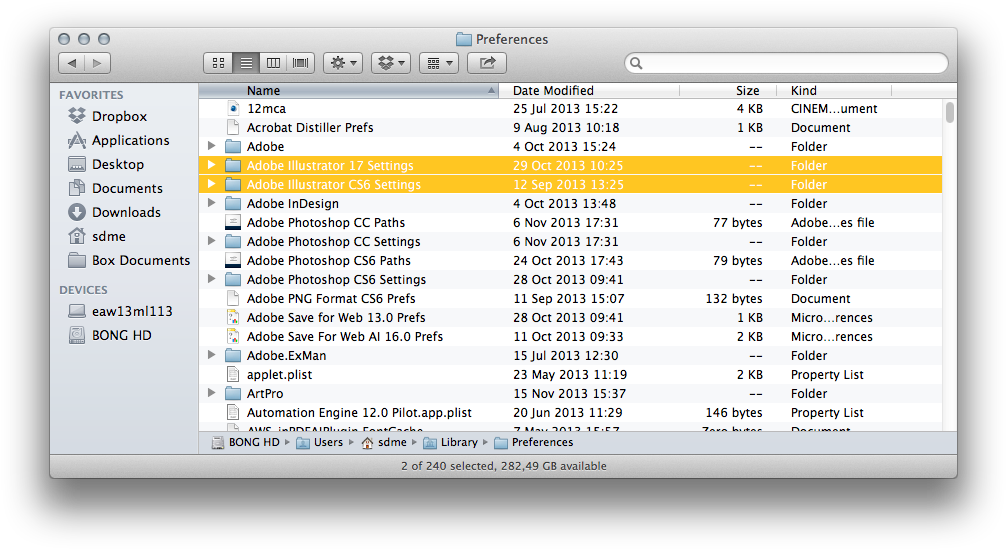Viewport: 1006px width, 549px height.
Task: Open the Arrange items dropdown
Action: click(x=439, y=63)
